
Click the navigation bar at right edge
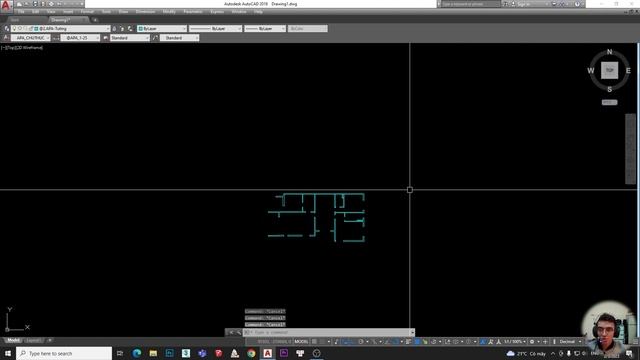click(630, 149)
